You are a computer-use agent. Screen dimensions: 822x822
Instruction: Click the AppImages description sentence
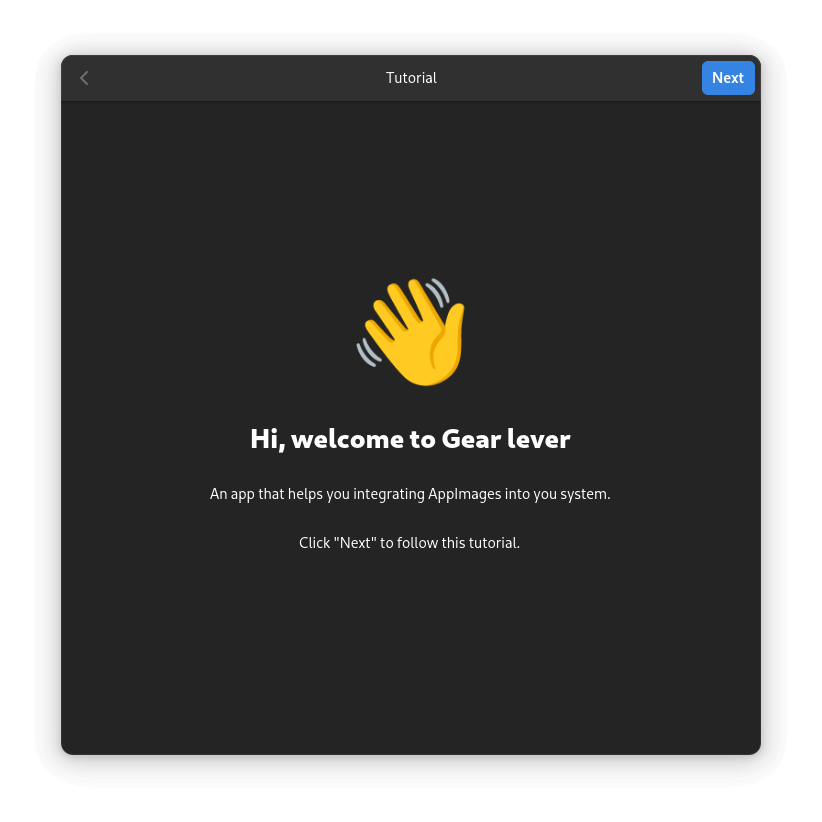click(x=410, y=494)
